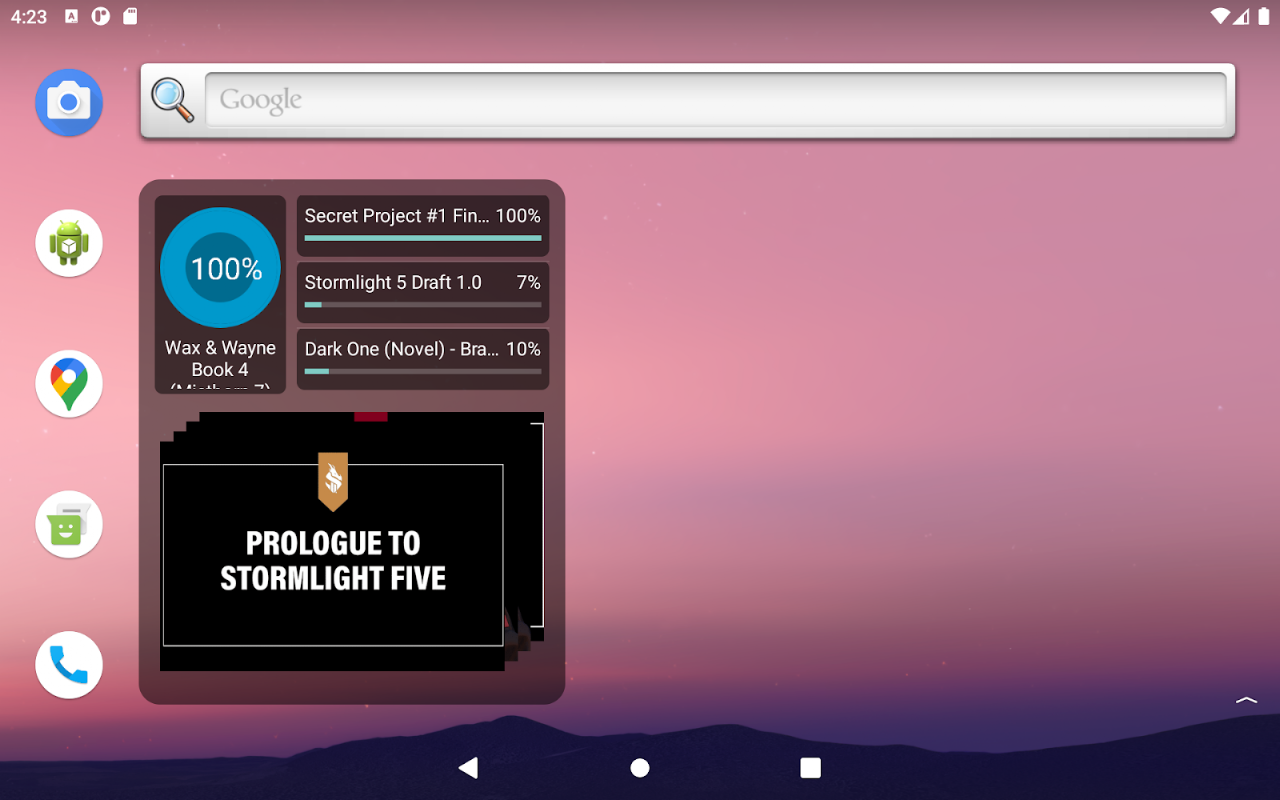The image size is (1280, 800).
Task: Tap the 100% circular progress ring
Action: tap(220, 268)
